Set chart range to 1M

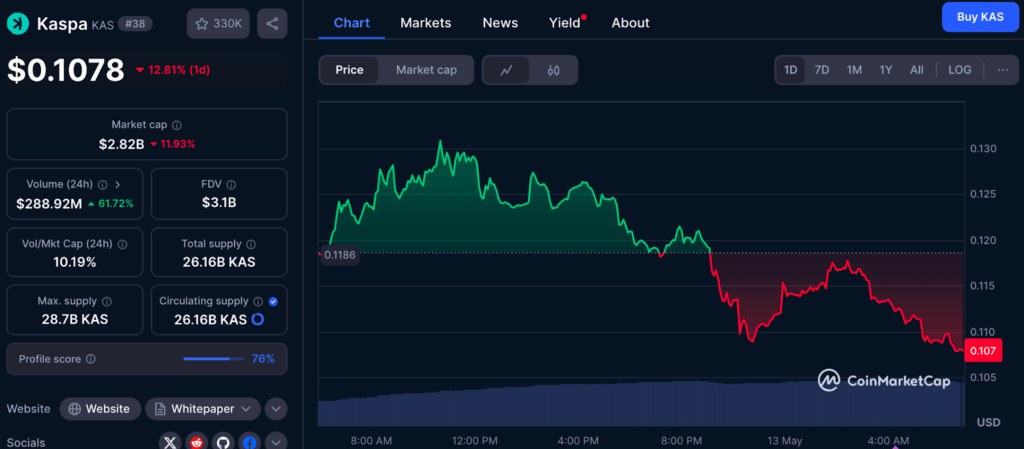[x=854, y=70]
